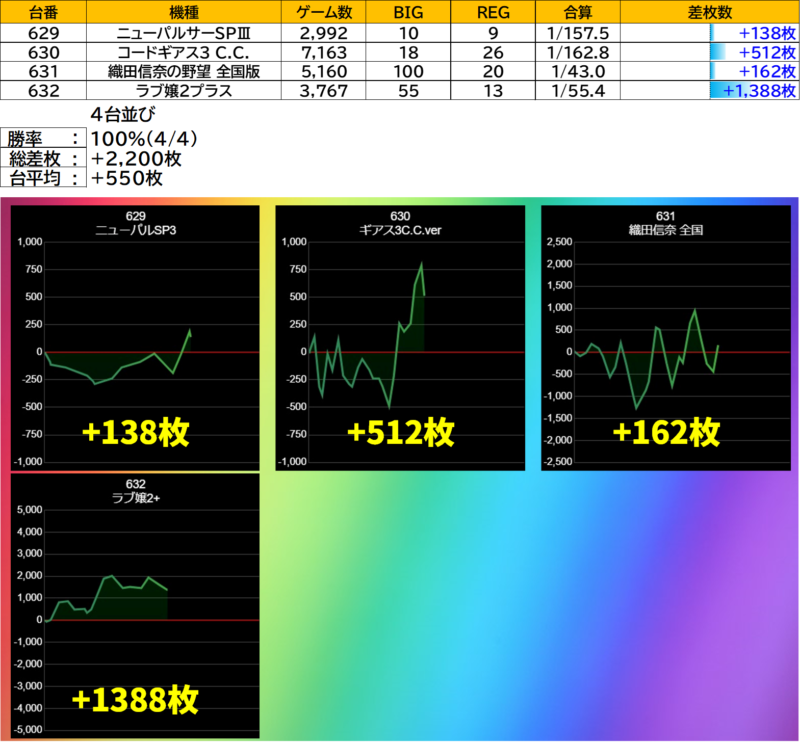Click ニューパルサーSPⅢ machine name

[x=184, y=33]
